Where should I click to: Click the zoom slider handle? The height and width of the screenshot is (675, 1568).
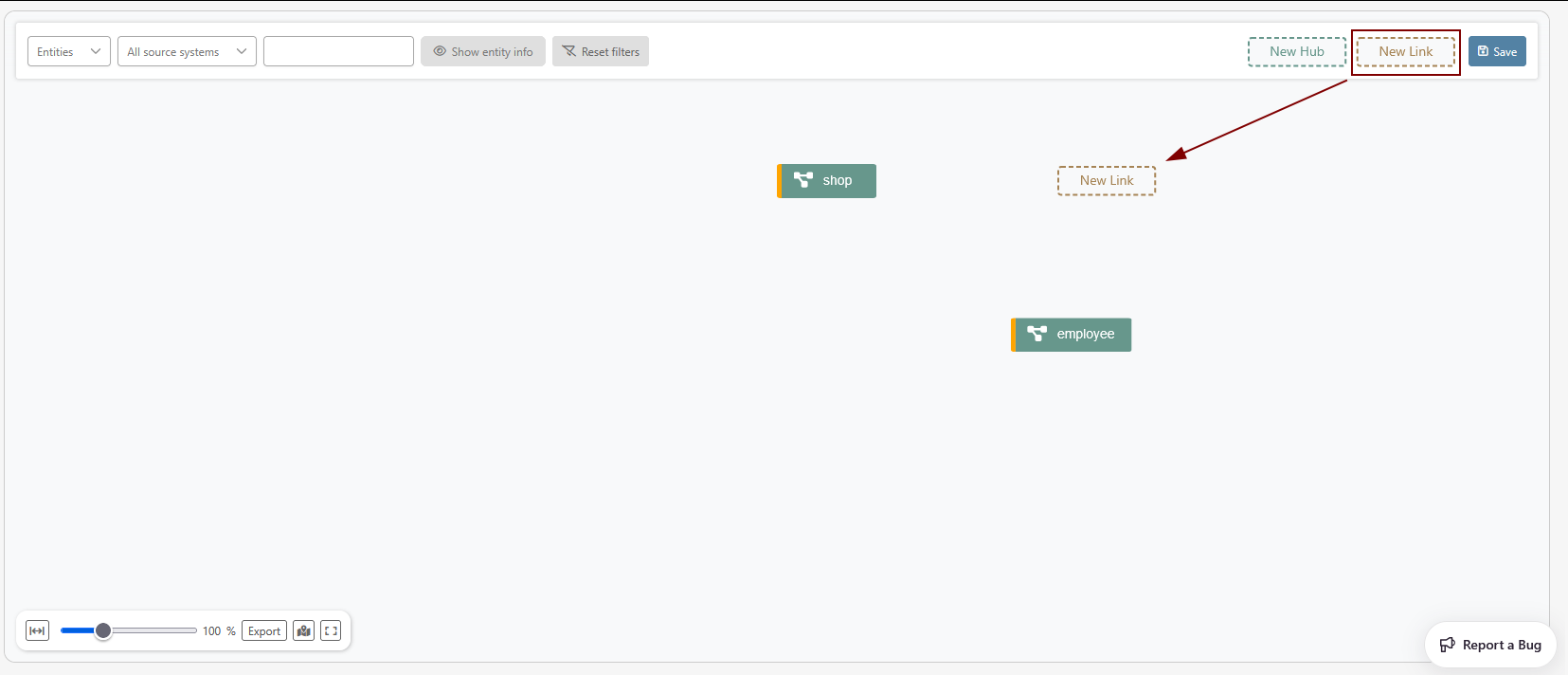103,630
